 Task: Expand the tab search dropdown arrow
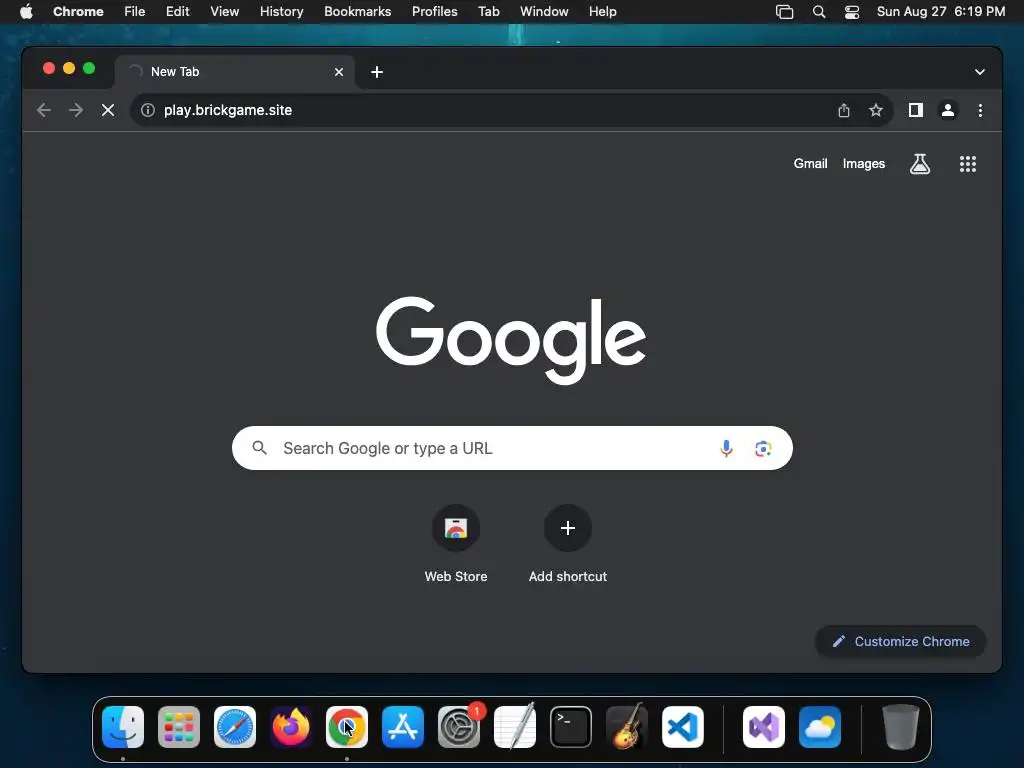pyautogui.click(x=980, y=72)
